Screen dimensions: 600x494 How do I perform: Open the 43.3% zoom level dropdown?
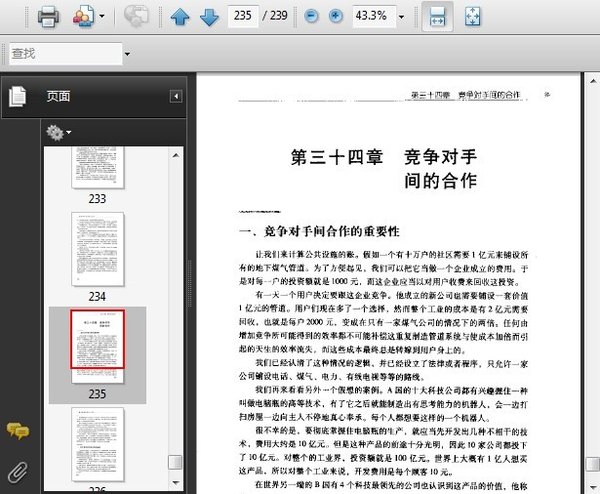coord(402,17)
